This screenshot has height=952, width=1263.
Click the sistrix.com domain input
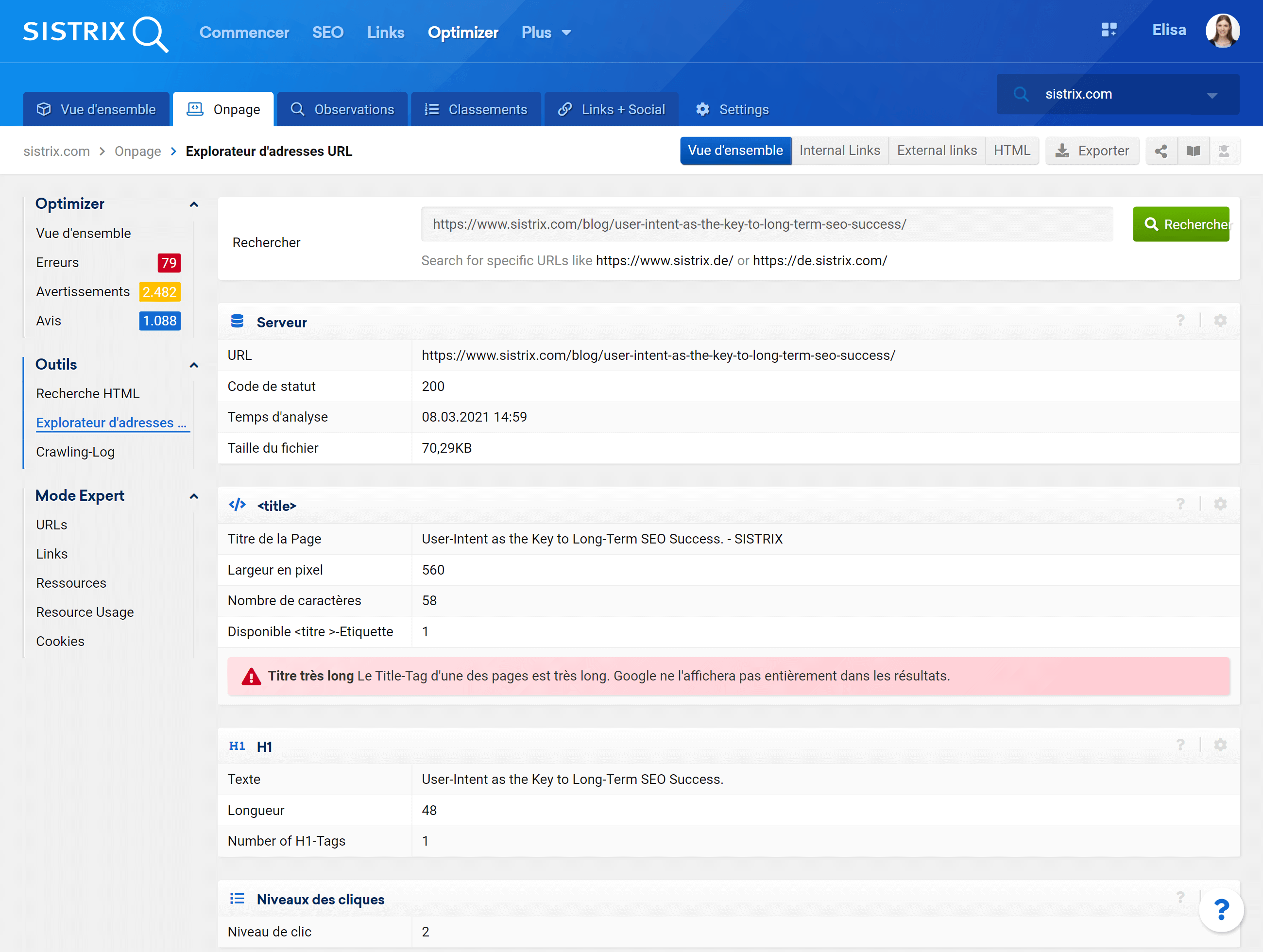click(x=1118, y=94)
